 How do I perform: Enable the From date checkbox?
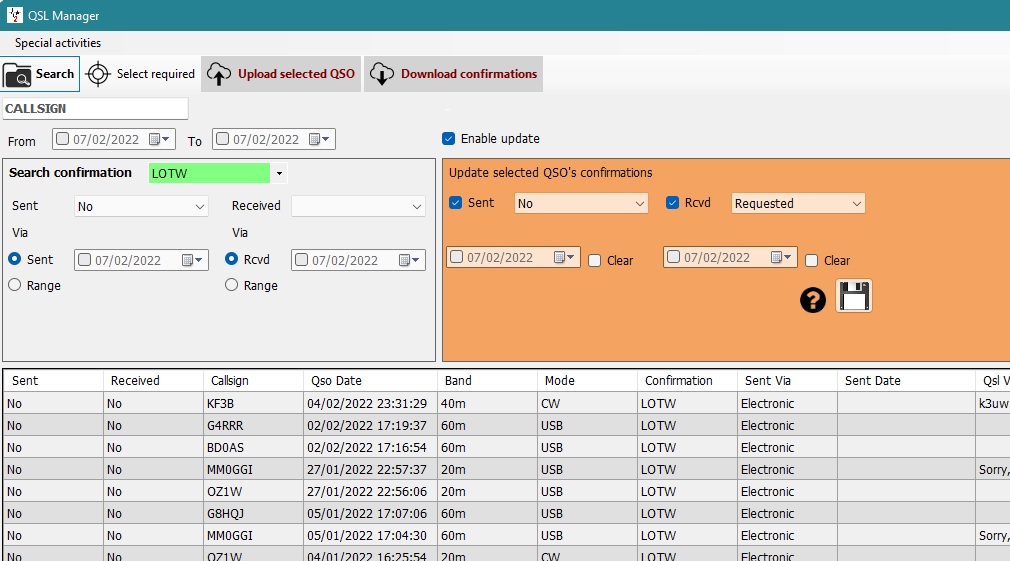[62, 138]
